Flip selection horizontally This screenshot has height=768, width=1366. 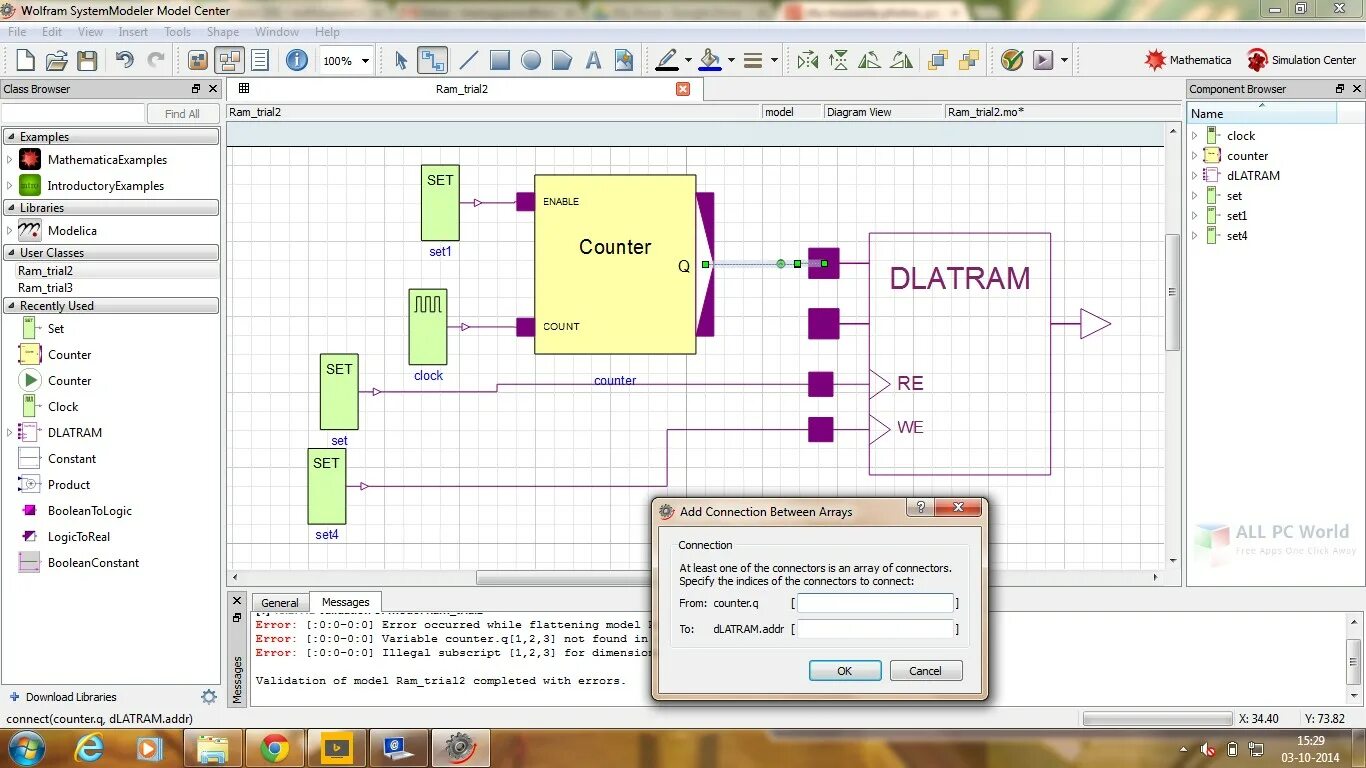(x=808, y=60)
